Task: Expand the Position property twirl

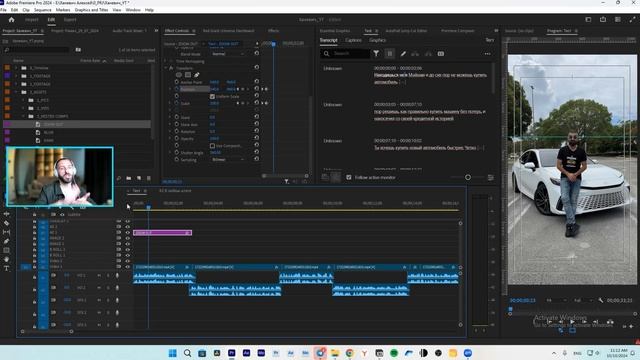Action: (x=171, y=89)
